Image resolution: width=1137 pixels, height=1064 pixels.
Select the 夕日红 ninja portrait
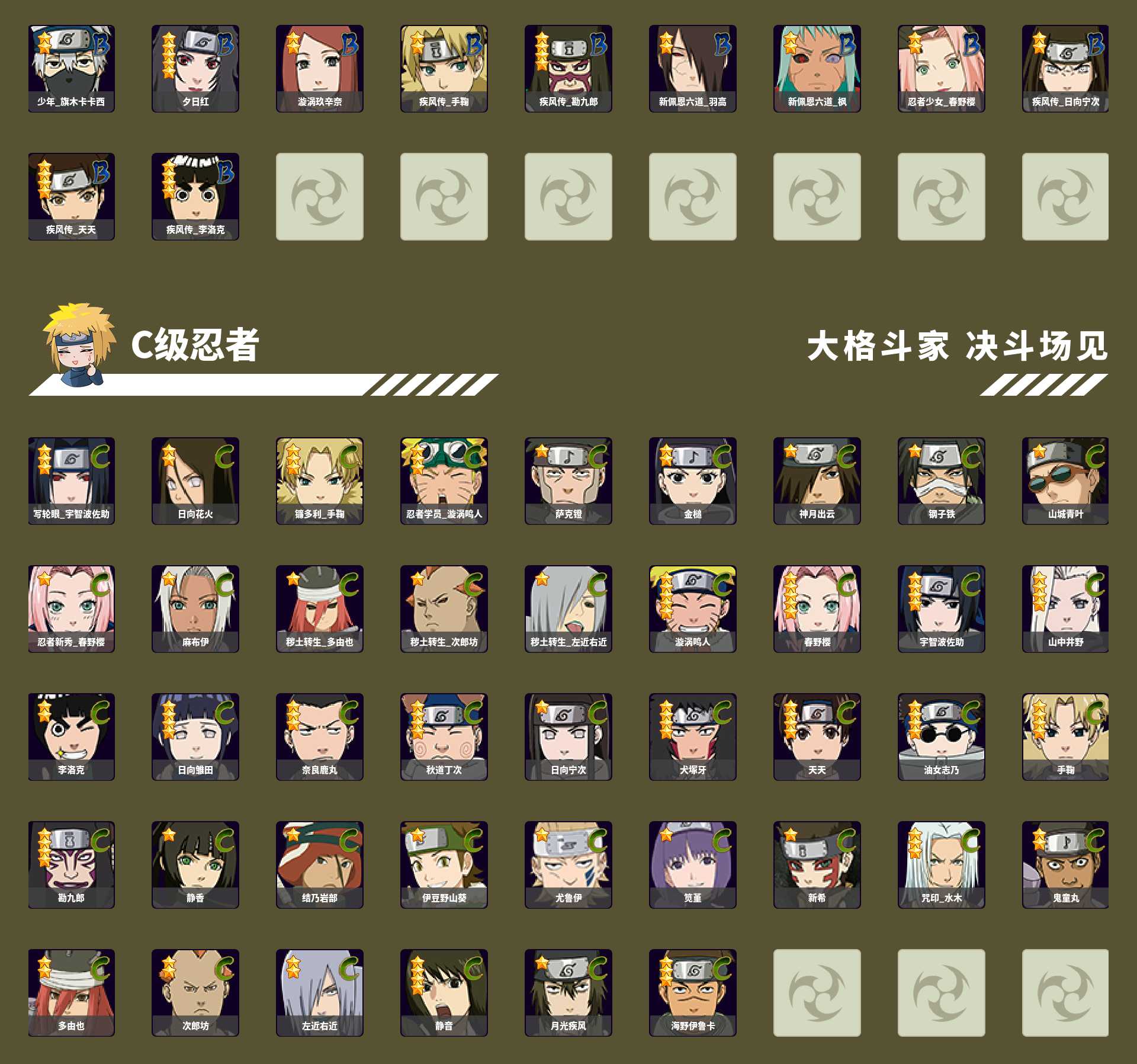click(x=195, y=69)
